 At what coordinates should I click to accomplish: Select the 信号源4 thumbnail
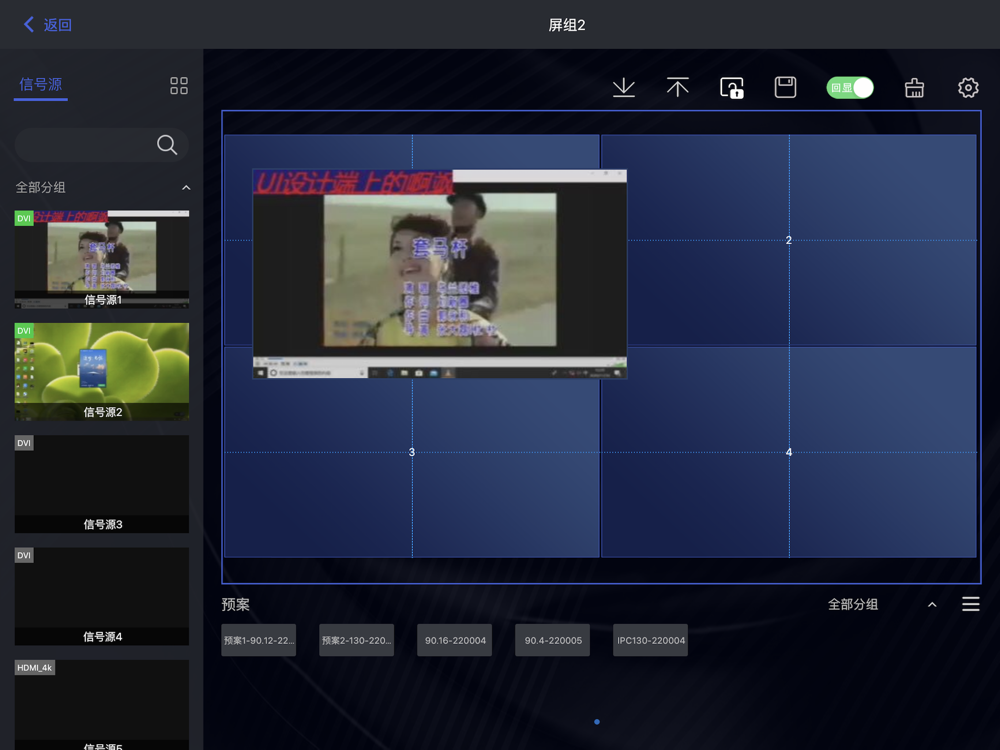coord(102,596)
